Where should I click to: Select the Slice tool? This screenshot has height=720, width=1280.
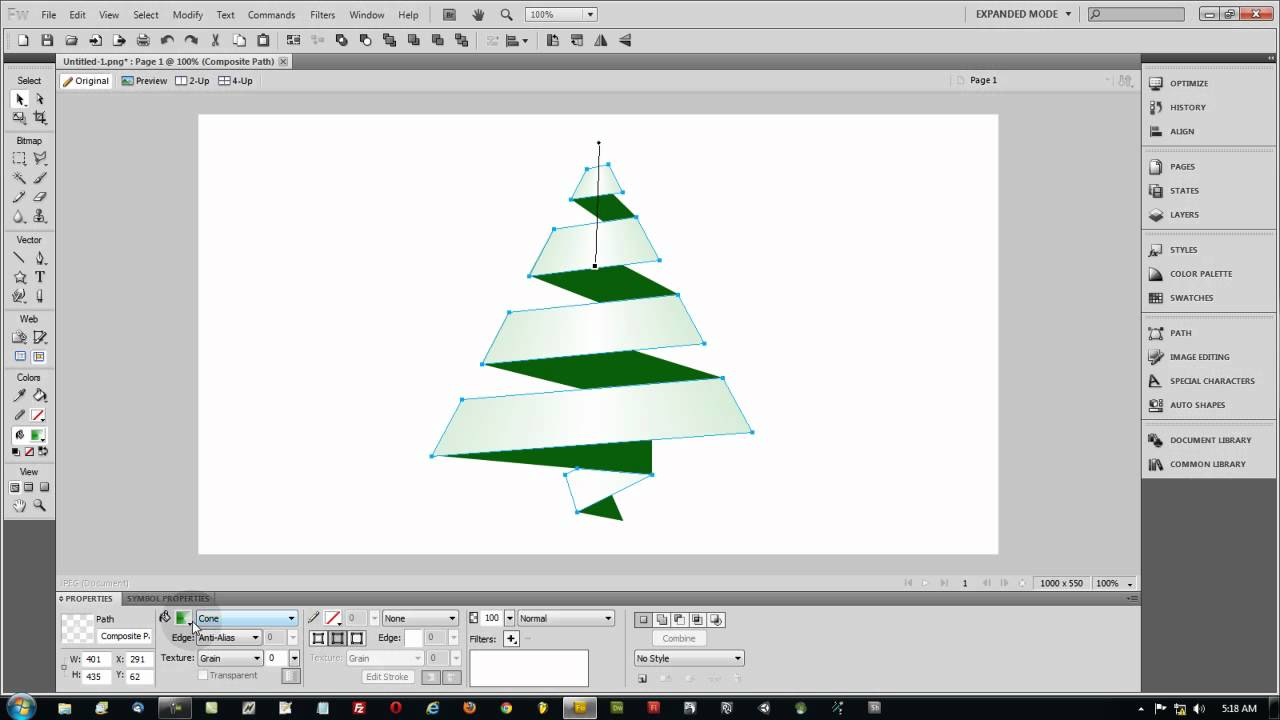tap(40, 337)
